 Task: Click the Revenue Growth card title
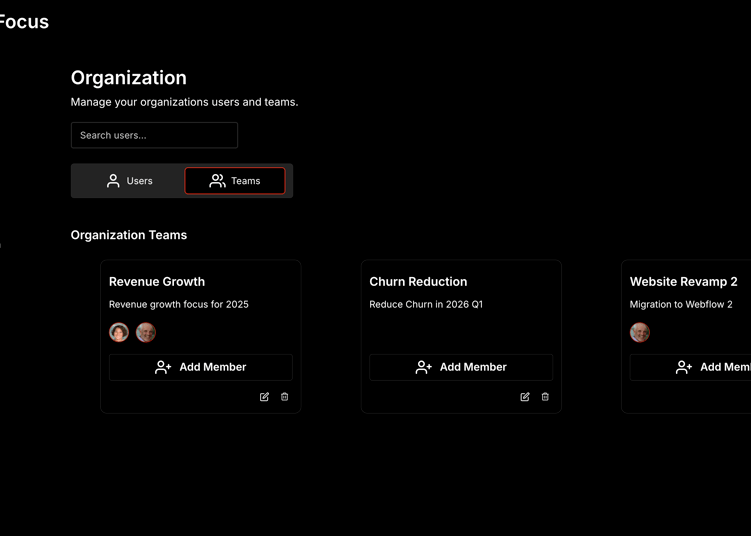157,282
